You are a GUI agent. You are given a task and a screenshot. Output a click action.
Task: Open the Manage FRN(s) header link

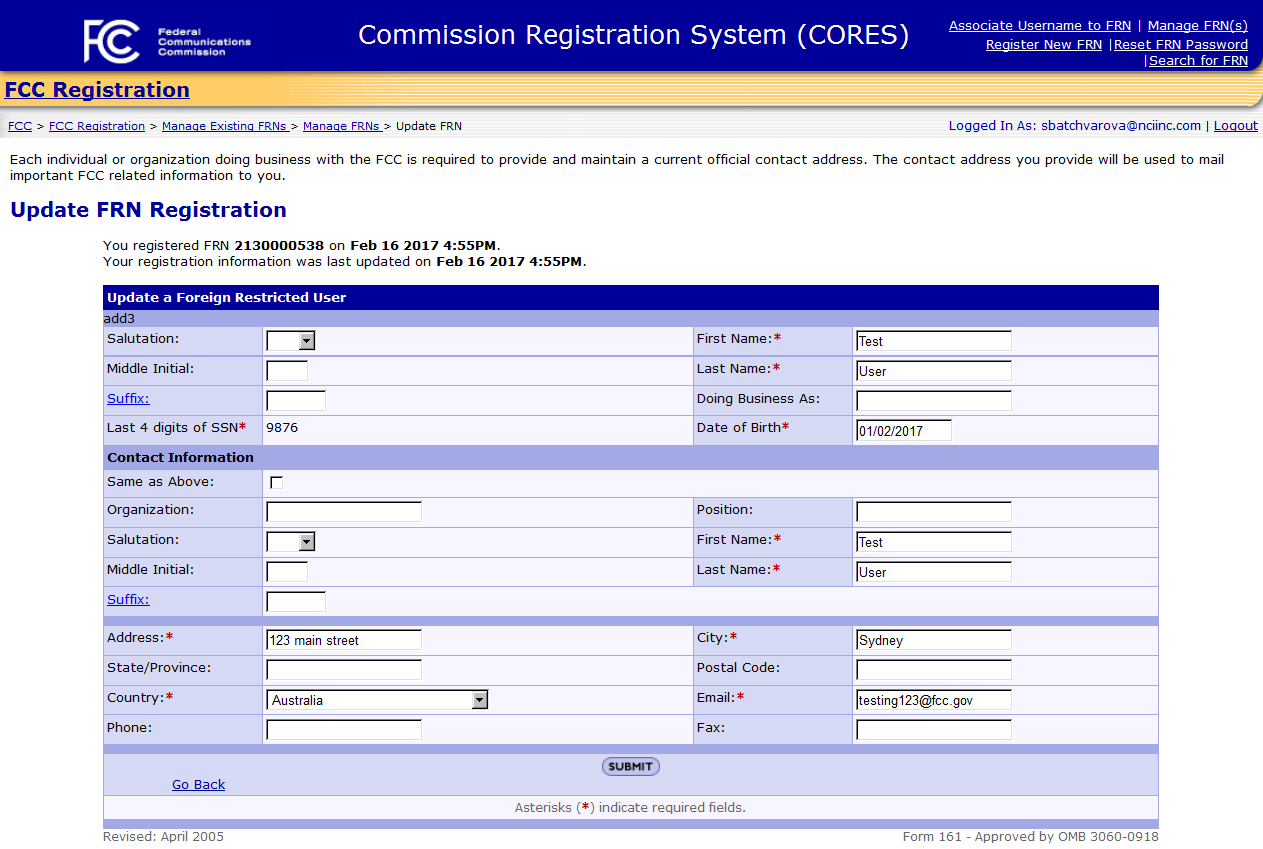pyautogui.click(x=1197, y=26)
